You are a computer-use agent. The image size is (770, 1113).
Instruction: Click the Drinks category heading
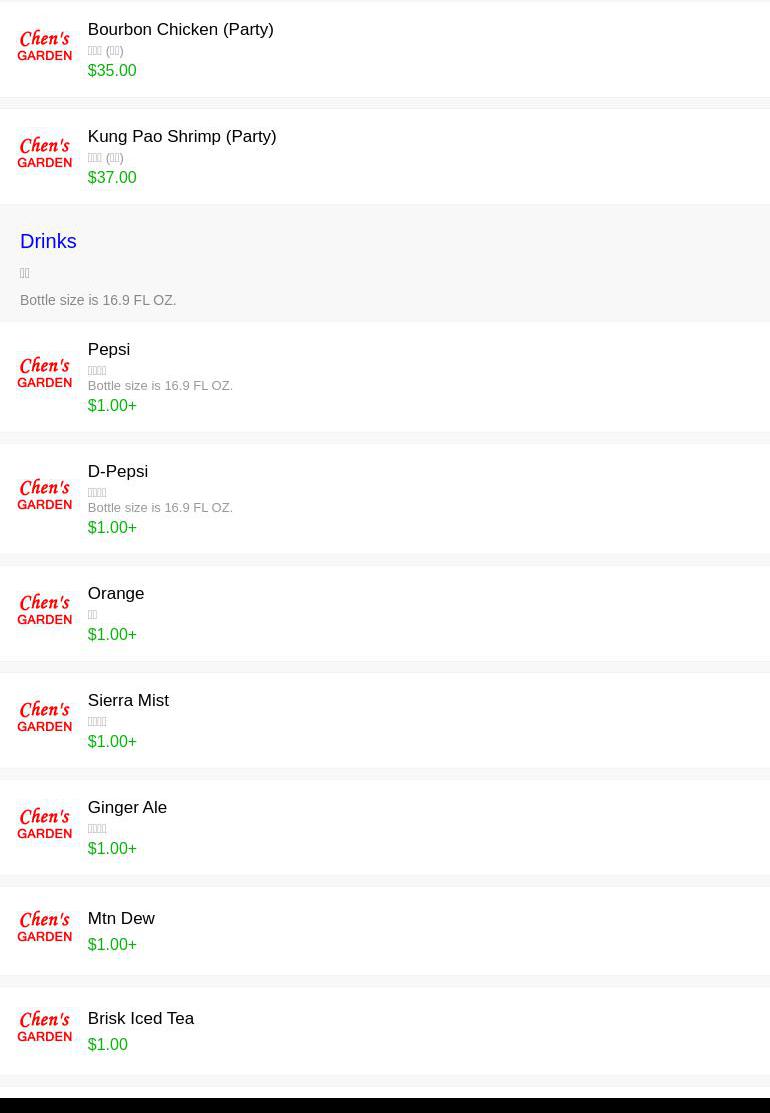[x=48, y=241]
